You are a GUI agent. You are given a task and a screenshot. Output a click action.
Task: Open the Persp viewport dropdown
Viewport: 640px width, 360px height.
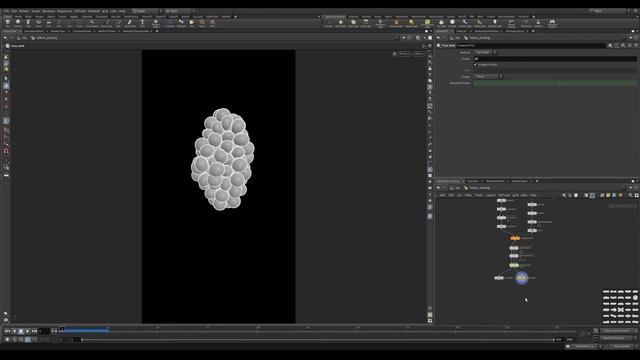[404, 53]
